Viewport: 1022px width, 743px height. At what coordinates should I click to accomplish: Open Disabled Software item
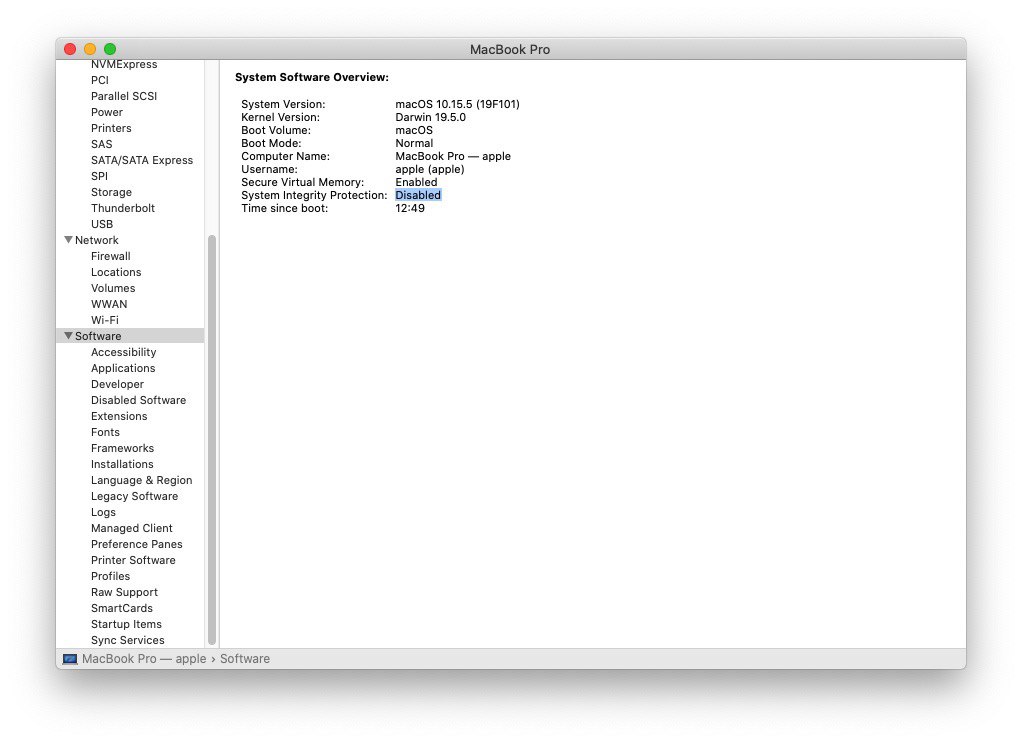pos(138,400)
